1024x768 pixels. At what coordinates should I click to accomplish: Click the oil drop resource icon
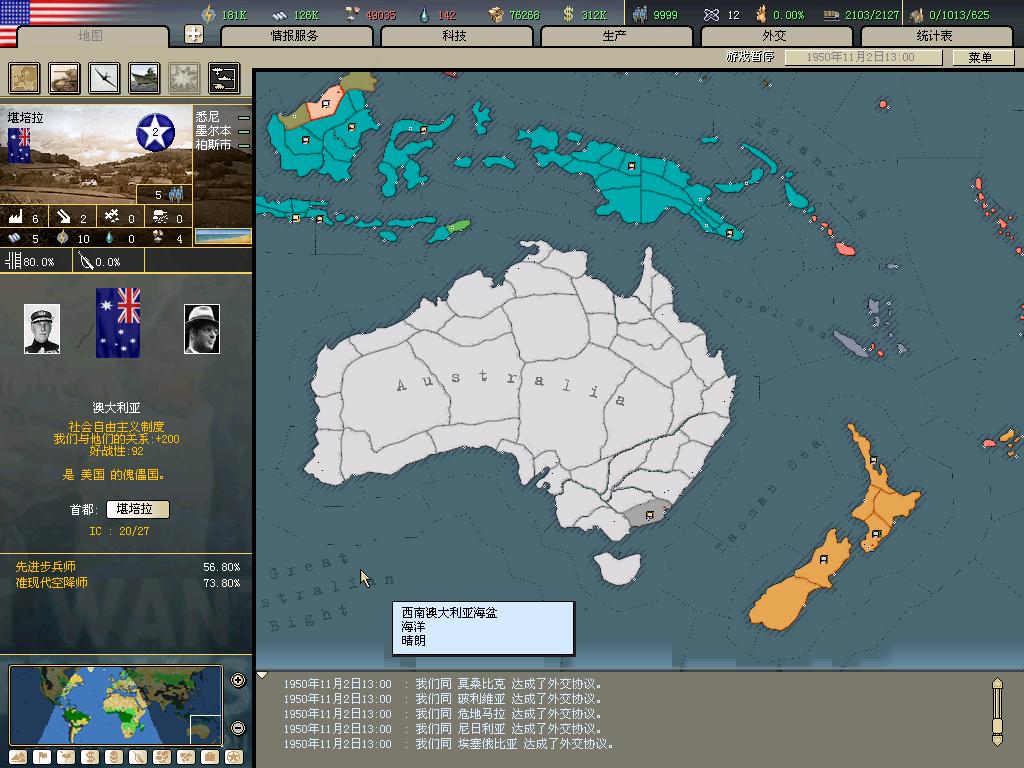point(424,14)
